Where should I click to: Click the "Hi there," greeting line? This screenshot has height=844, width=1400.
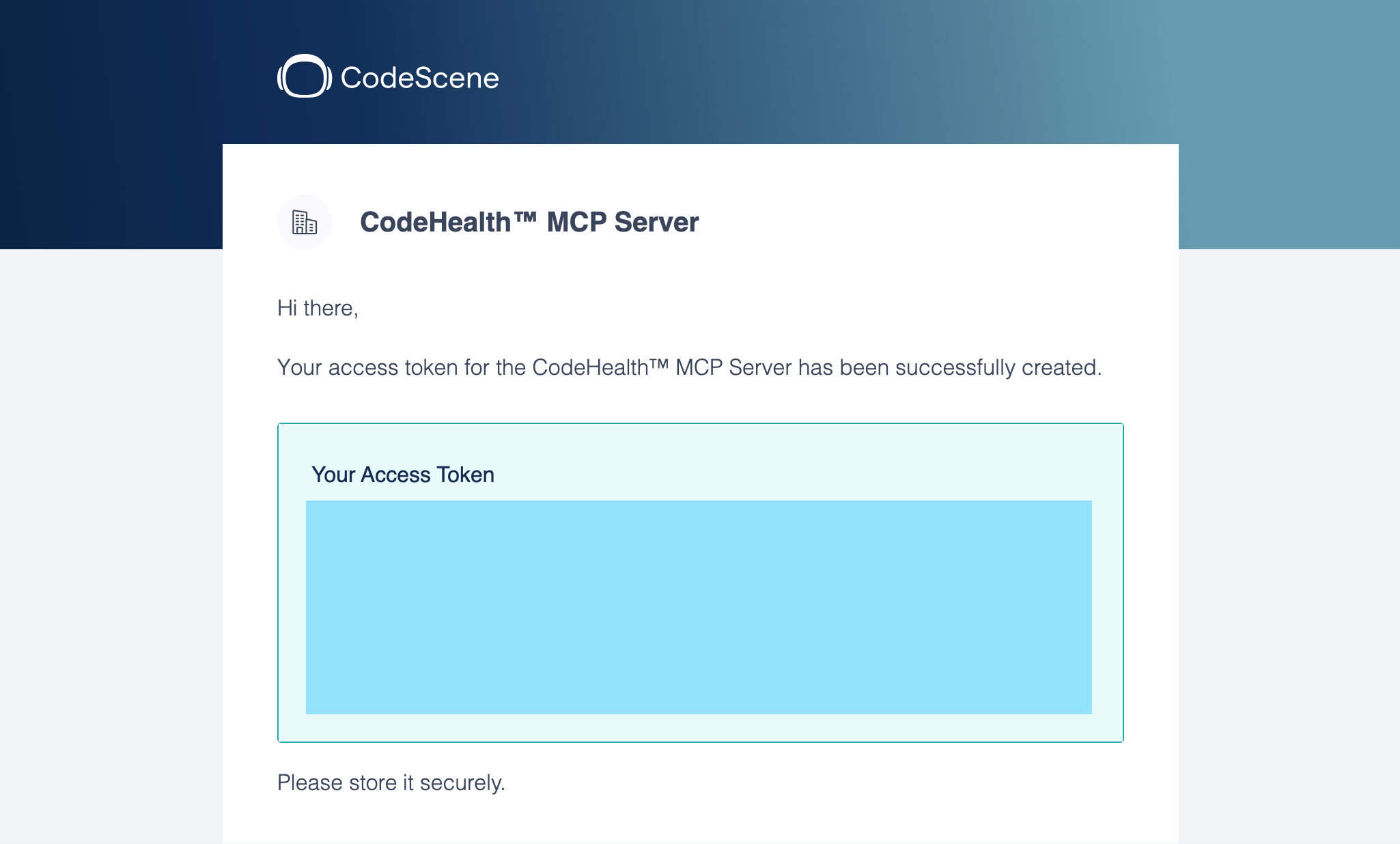[x=318, y=308]
